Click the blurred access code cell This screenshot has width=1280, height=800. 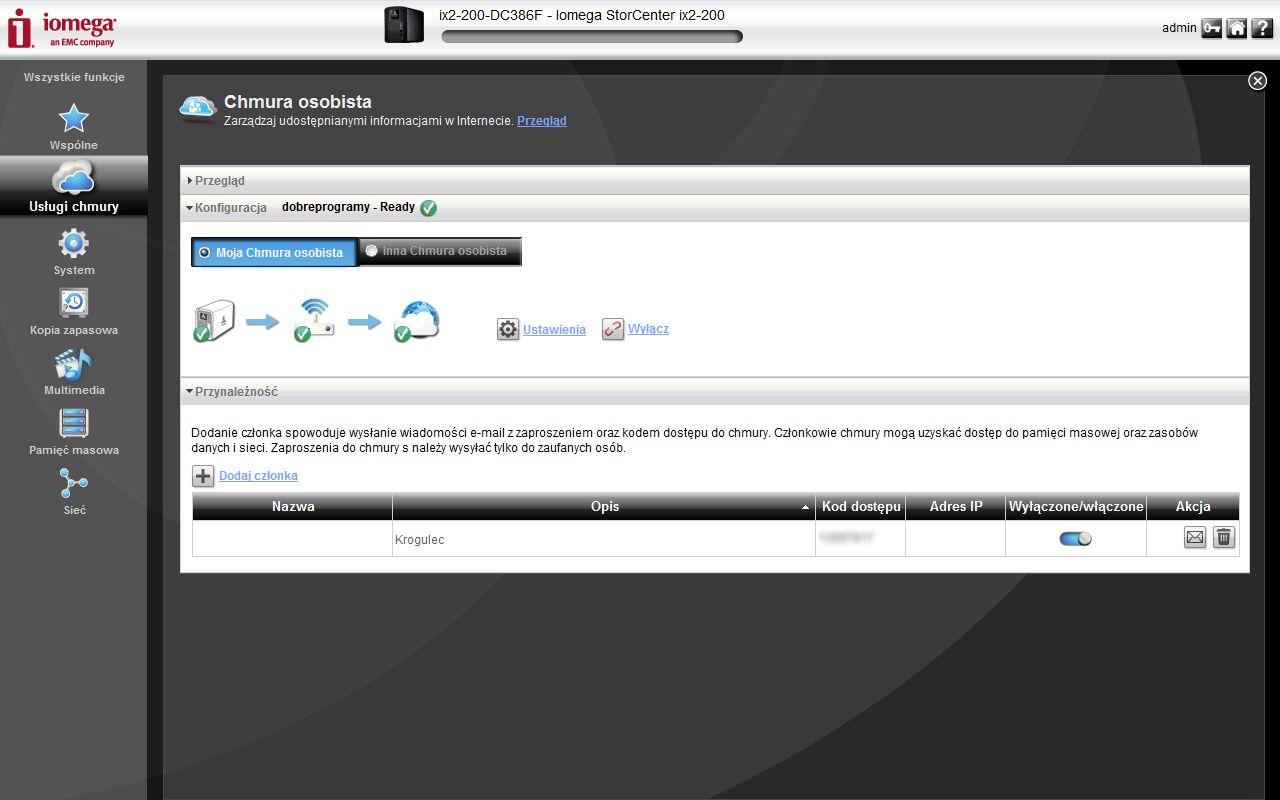(x=861, y=539)
